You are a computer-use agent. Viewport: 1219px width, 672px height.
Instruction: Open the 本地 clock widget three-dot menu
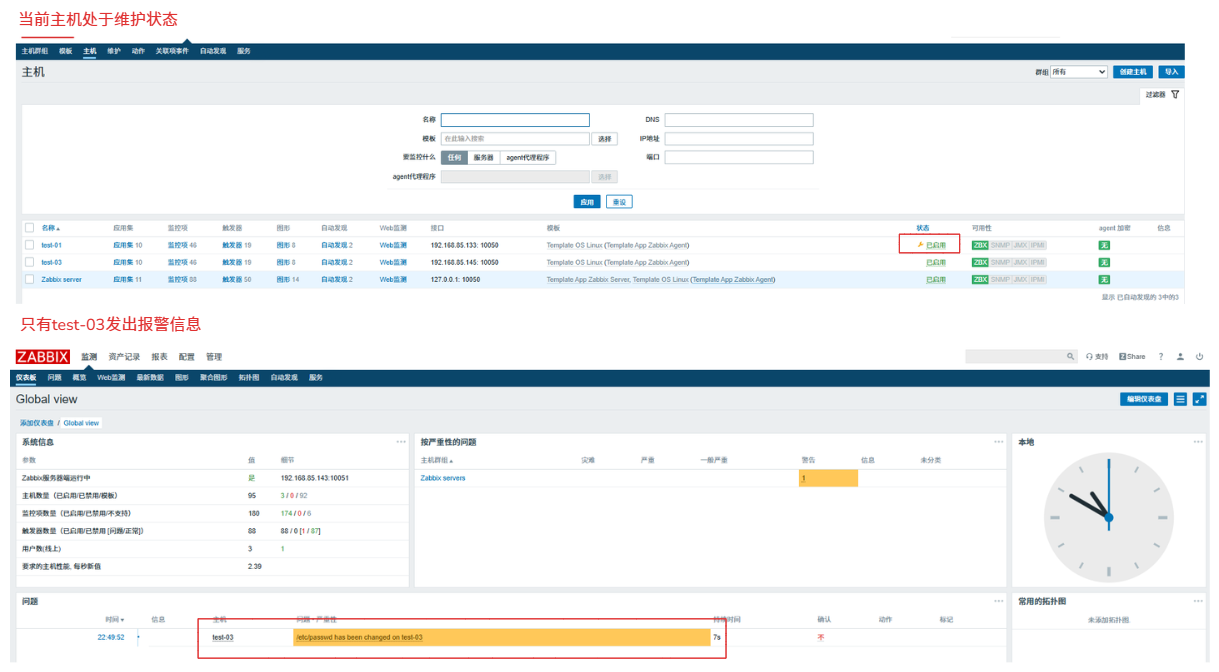pos(1198,441)
